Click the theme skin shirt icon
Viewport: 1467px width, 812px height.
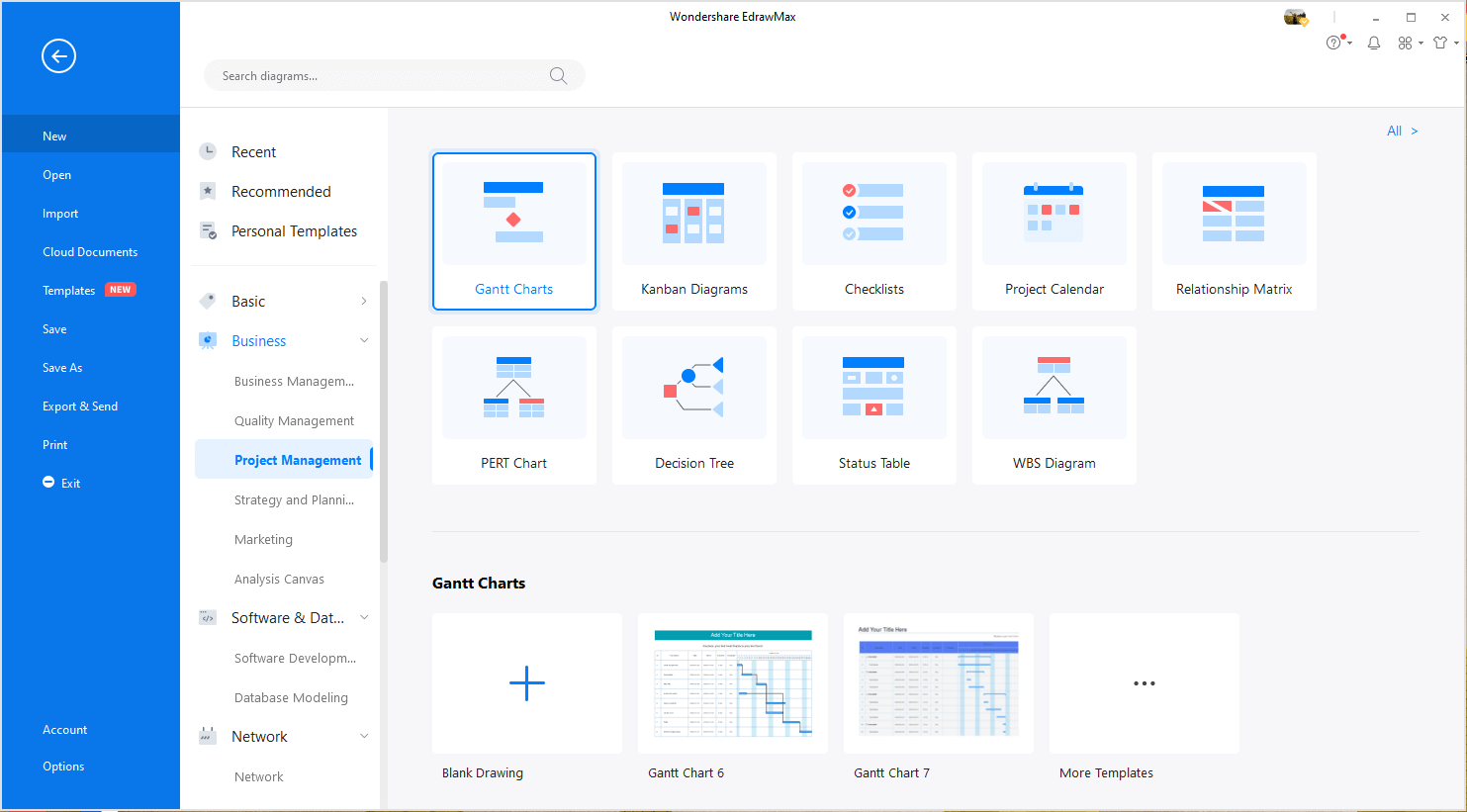click(1439, 43)
